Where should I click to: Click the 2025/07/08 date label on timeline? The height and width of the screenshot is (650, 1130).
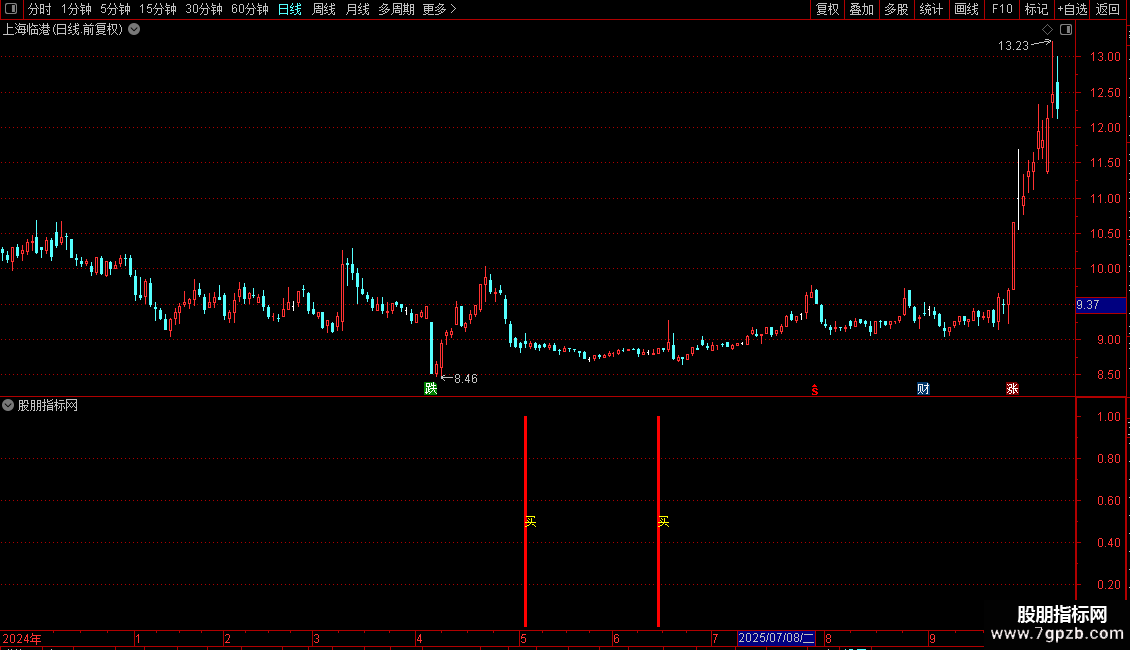[776, 638]
